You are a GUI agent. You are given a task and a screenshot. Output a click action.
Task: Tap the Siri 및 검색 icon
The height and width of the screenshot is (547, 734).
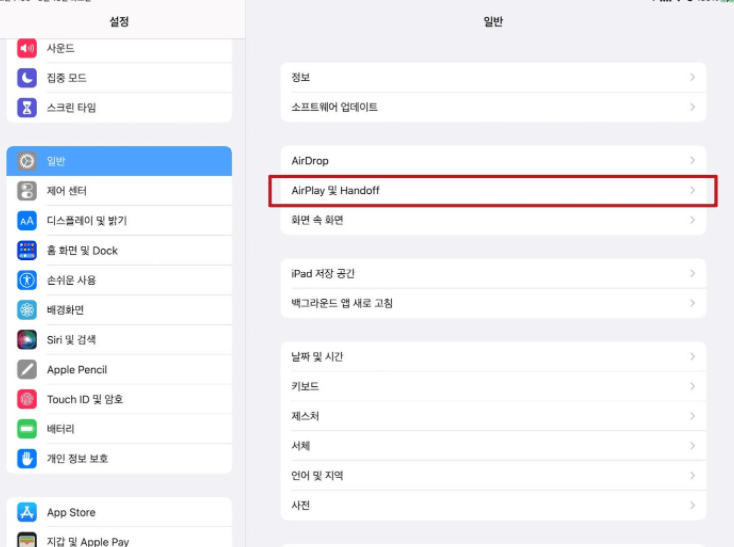pos(27,340)
